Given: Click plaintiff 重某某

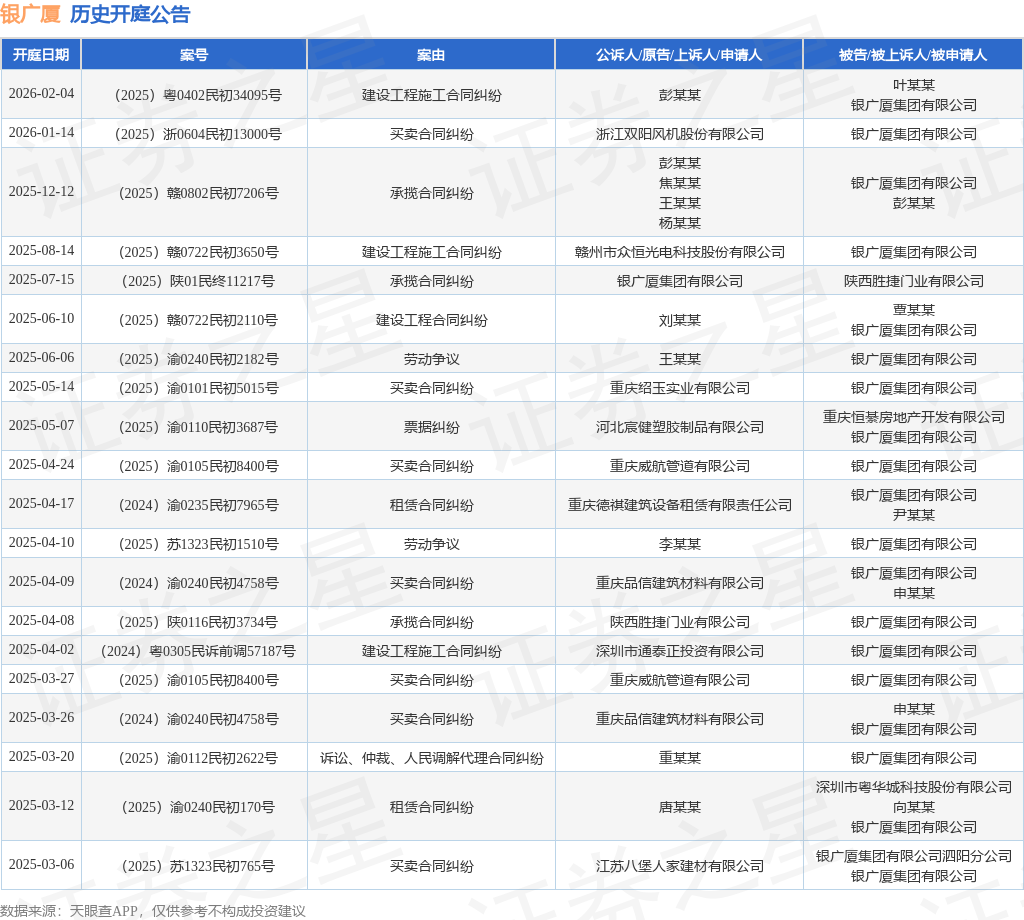Looking at the screenshot, I should point(679,759).
